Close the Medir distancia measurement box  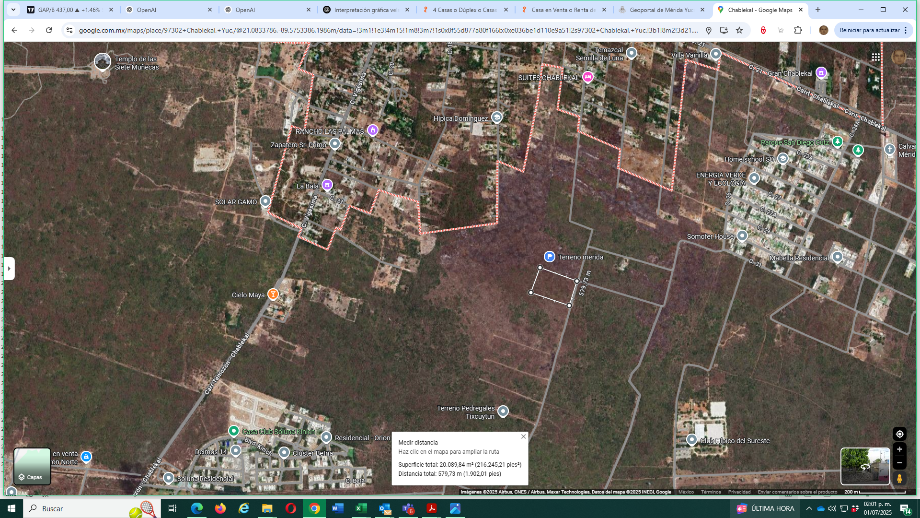tap(523, 436)
